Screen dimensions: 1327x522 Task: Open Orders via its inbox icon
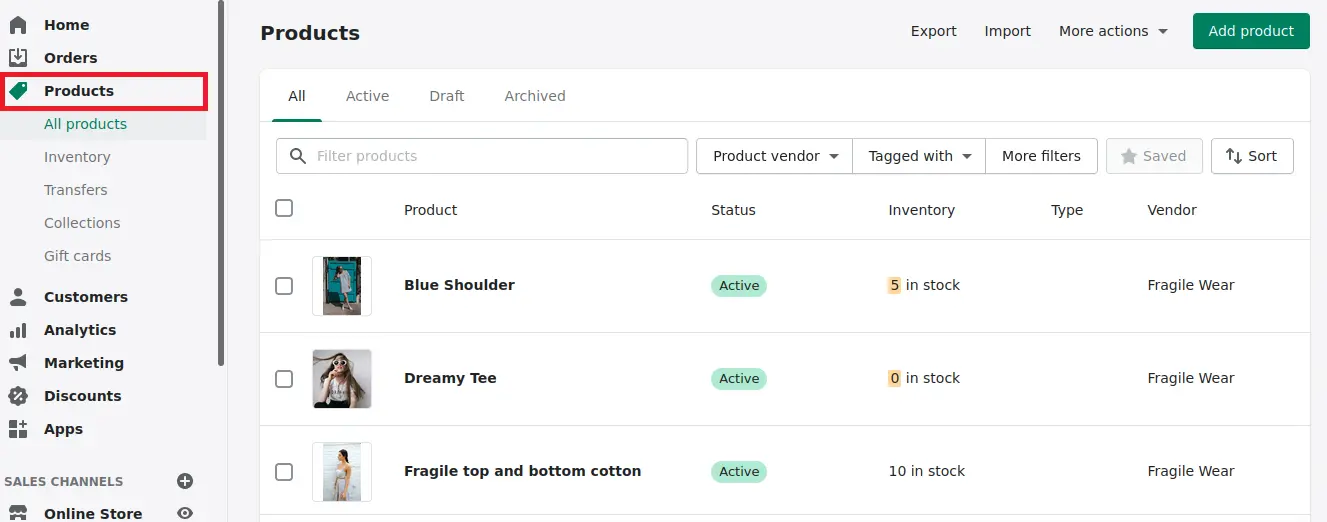click(x=18, y=58)
